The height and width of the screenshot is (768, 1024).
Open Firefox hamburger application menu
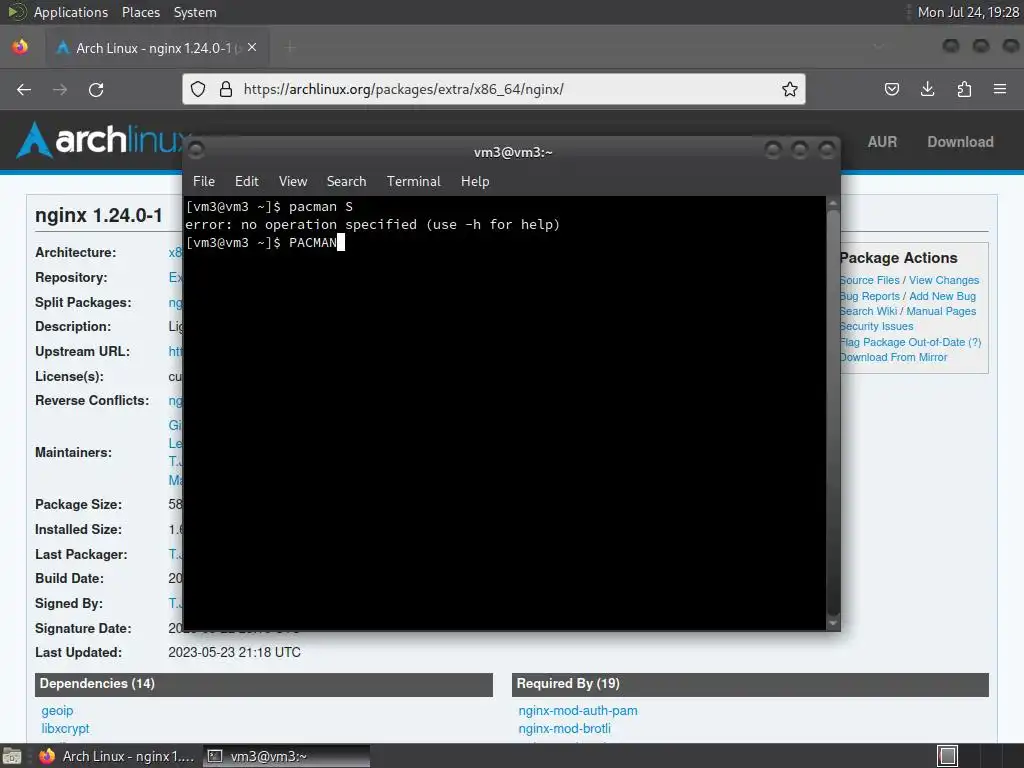(x=1000, y=89)
